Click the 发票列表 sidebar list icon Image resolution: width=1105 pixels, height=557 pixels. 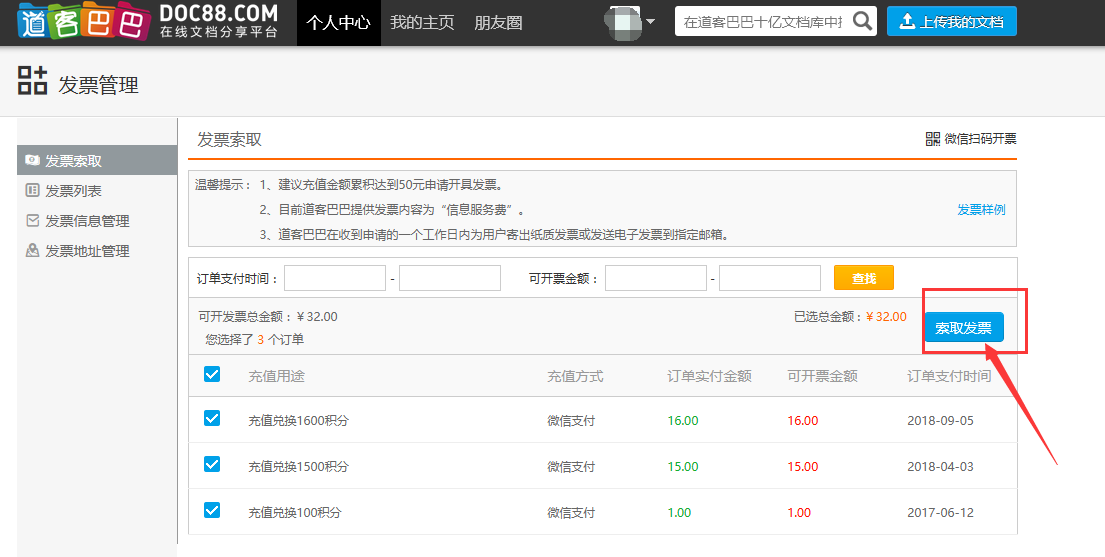coord(32,190)
